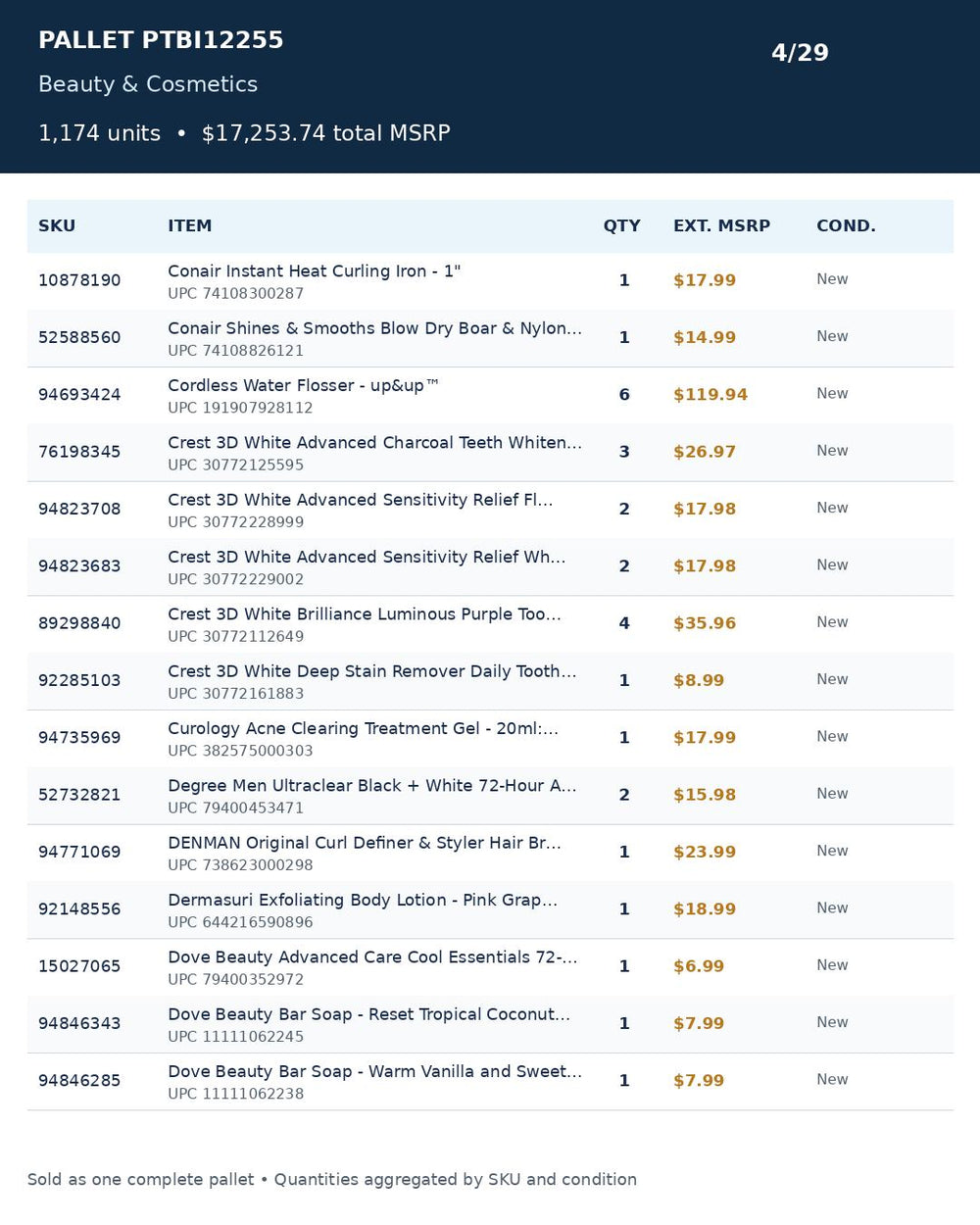980x1225 pixels.
Task: Click the $8.99 price for Crest Deep Stain Remover
Action: point(698,680)
